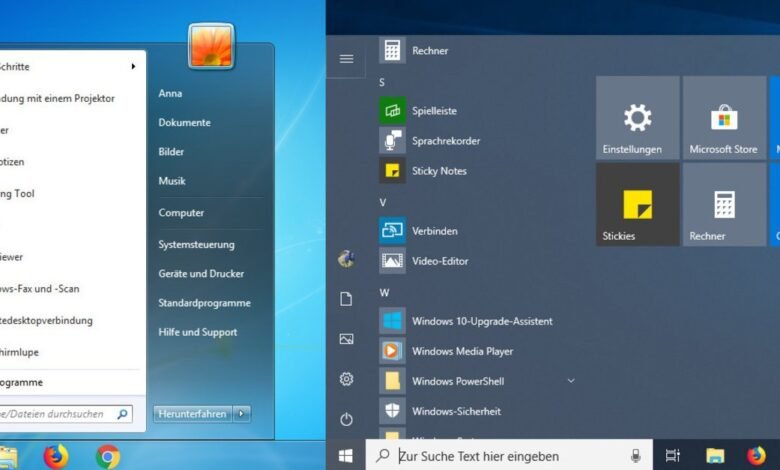
Task: Launch Verbinden app icon
Action: click(x=392, y=231)
